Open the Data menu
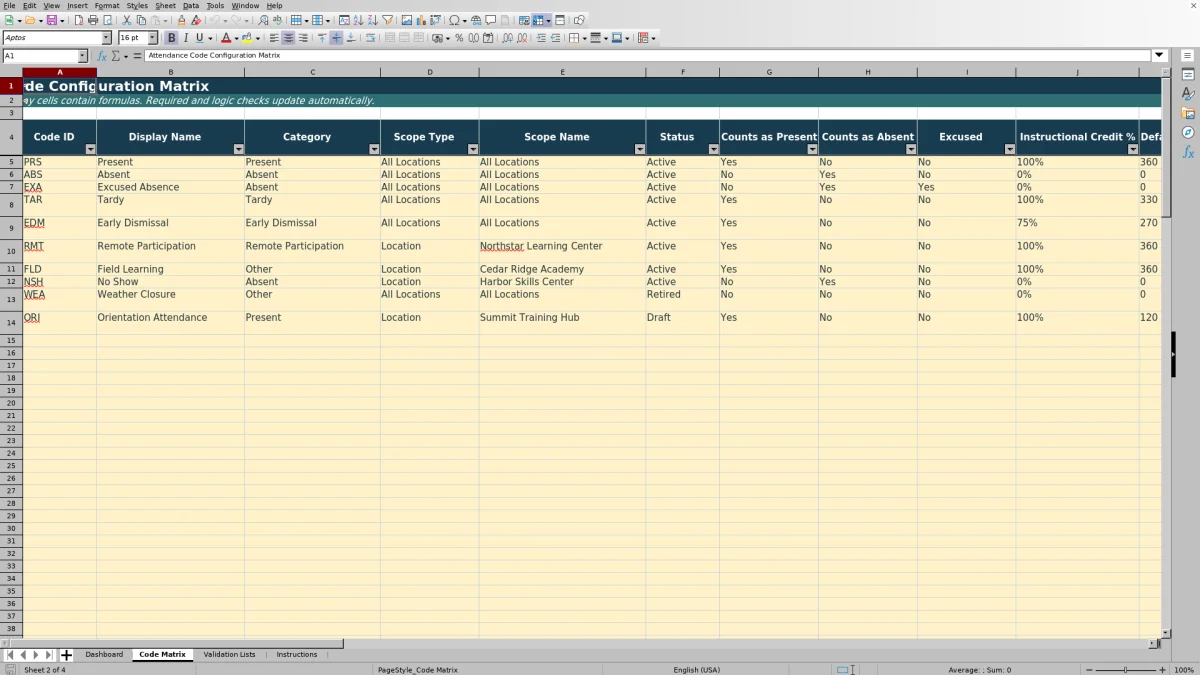 point(190,6)
